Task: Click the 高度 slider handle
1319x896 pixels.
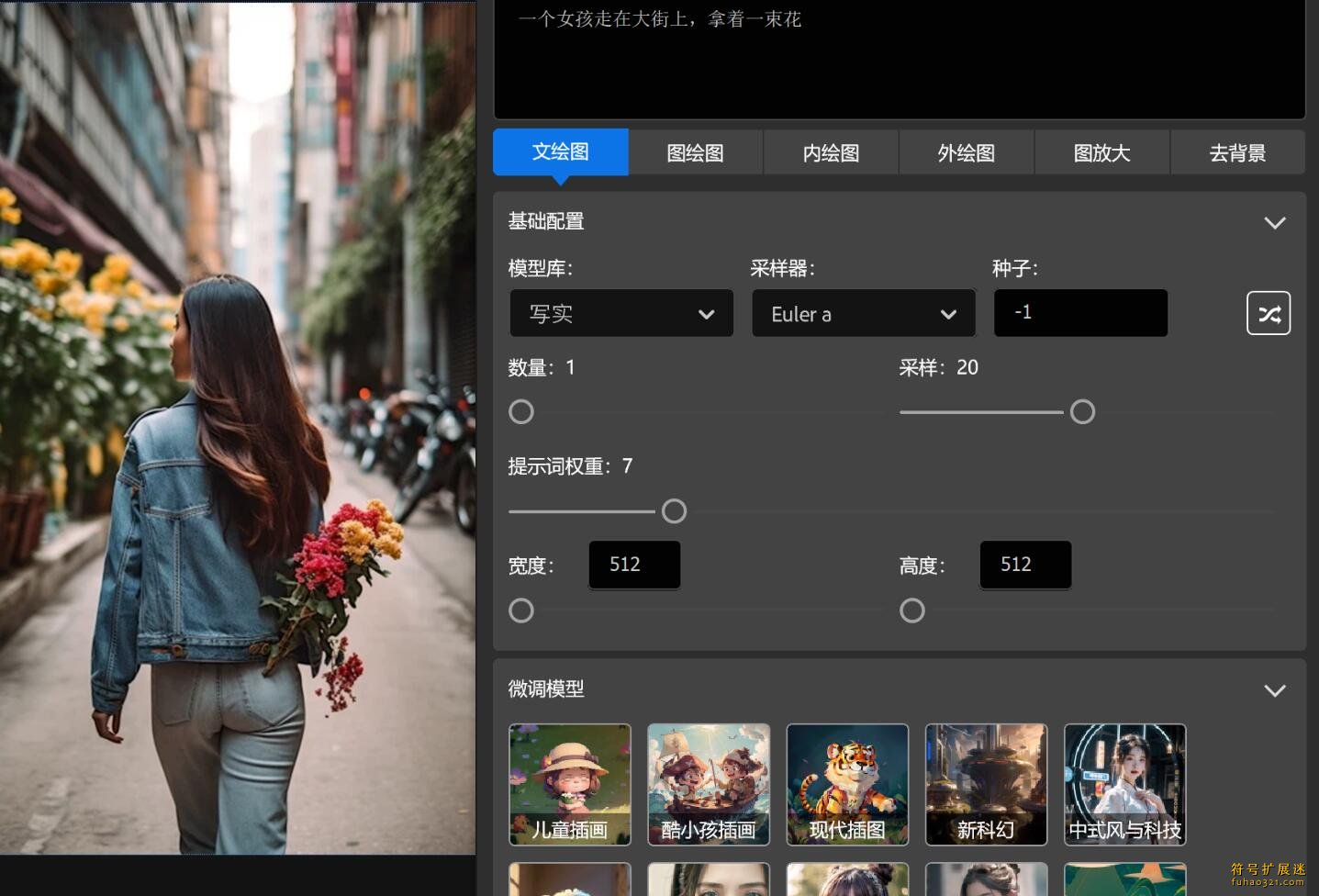Action: point(912,610)
